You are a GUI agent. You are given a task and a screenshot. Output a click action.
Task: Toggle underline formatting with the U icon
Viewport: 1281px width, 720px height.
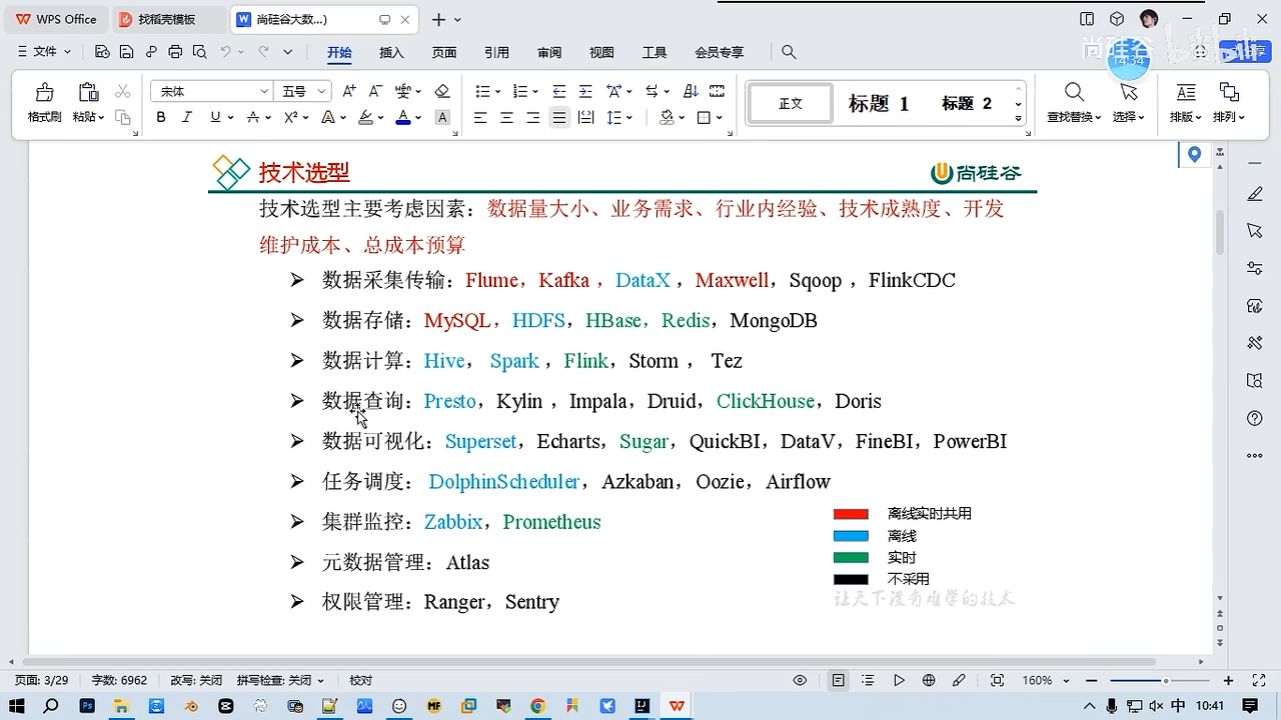[214, 118]
